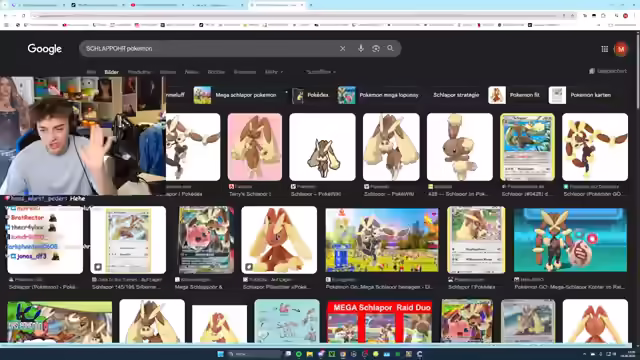Viewport: 640px width, 360px height.
Task: Open the Schlapor Plüschtier plush image
Action: point(279,240)
